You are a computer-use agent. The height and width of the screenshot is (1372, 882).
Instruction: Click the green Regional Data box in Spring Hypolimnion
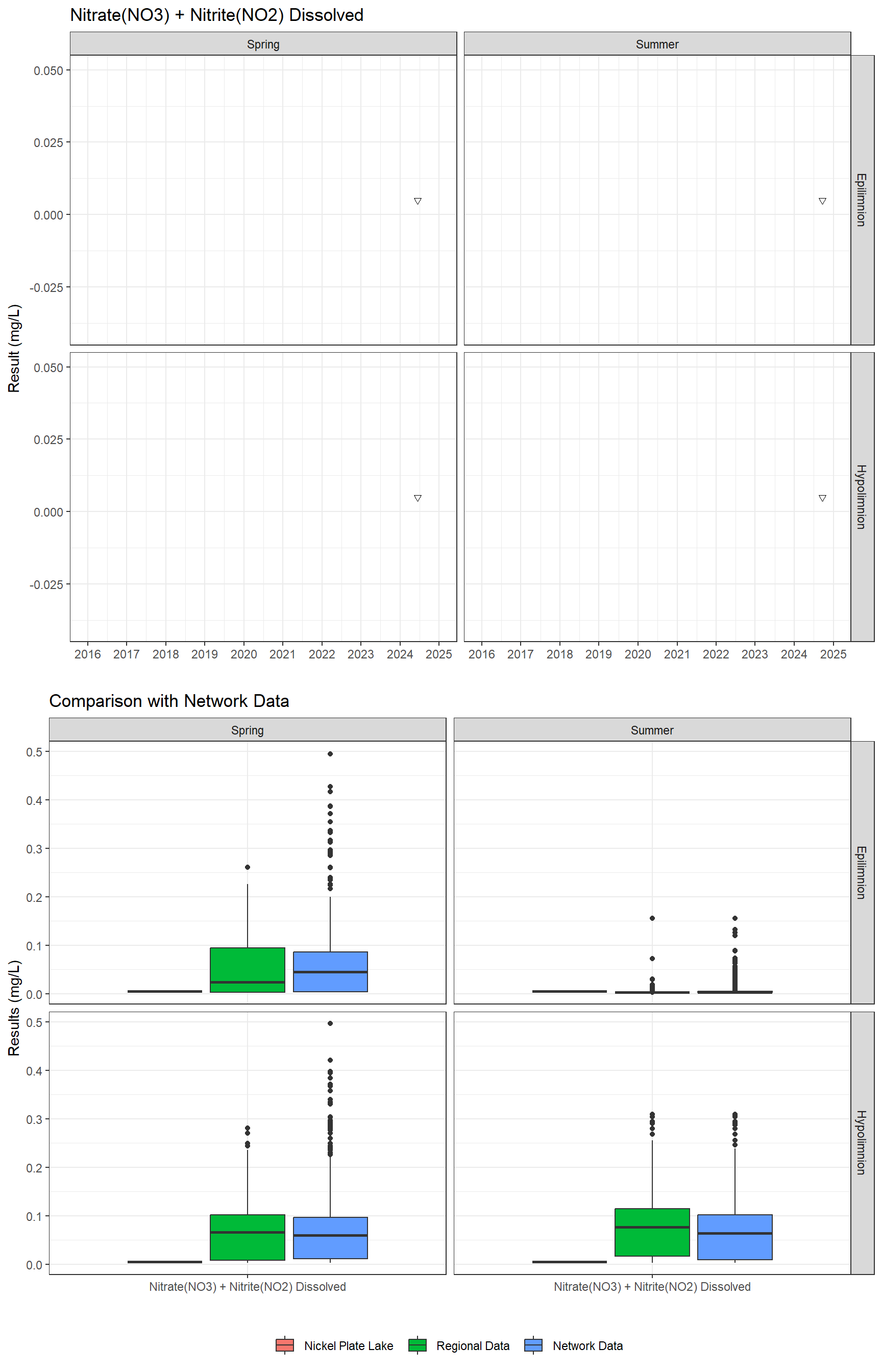pos(248,1237)
